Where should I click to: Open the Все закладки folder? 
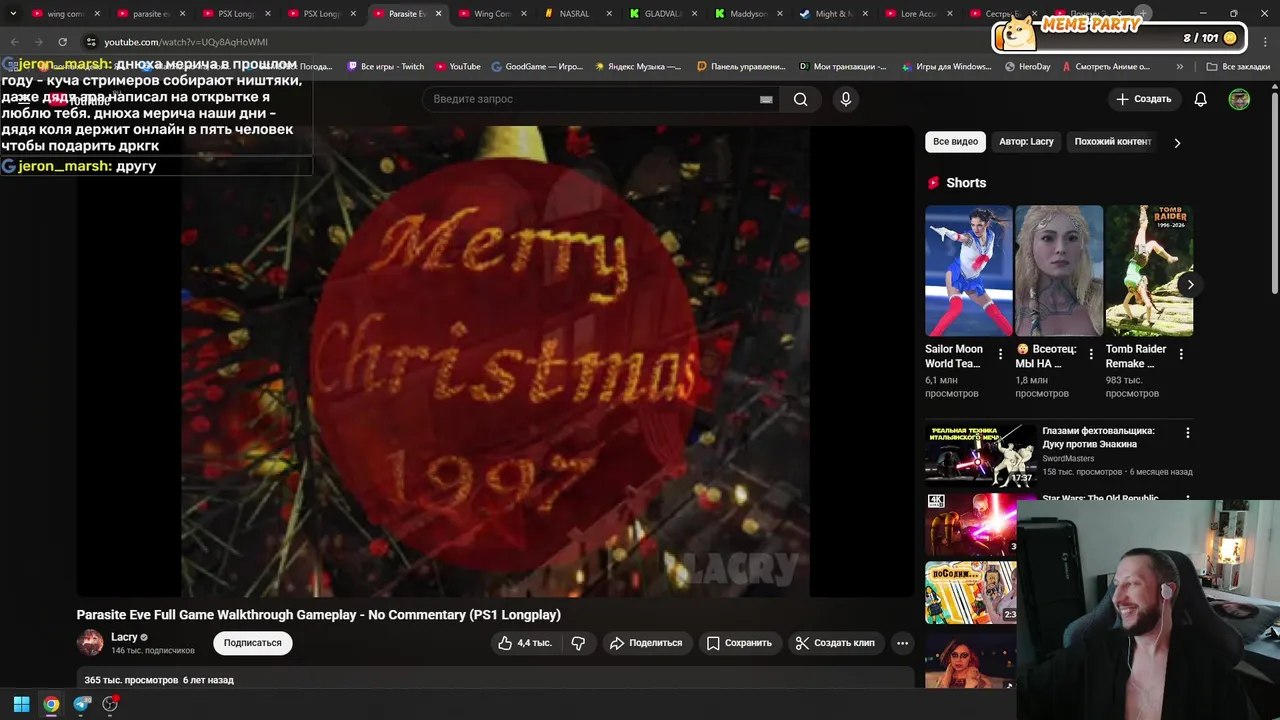1238,67
